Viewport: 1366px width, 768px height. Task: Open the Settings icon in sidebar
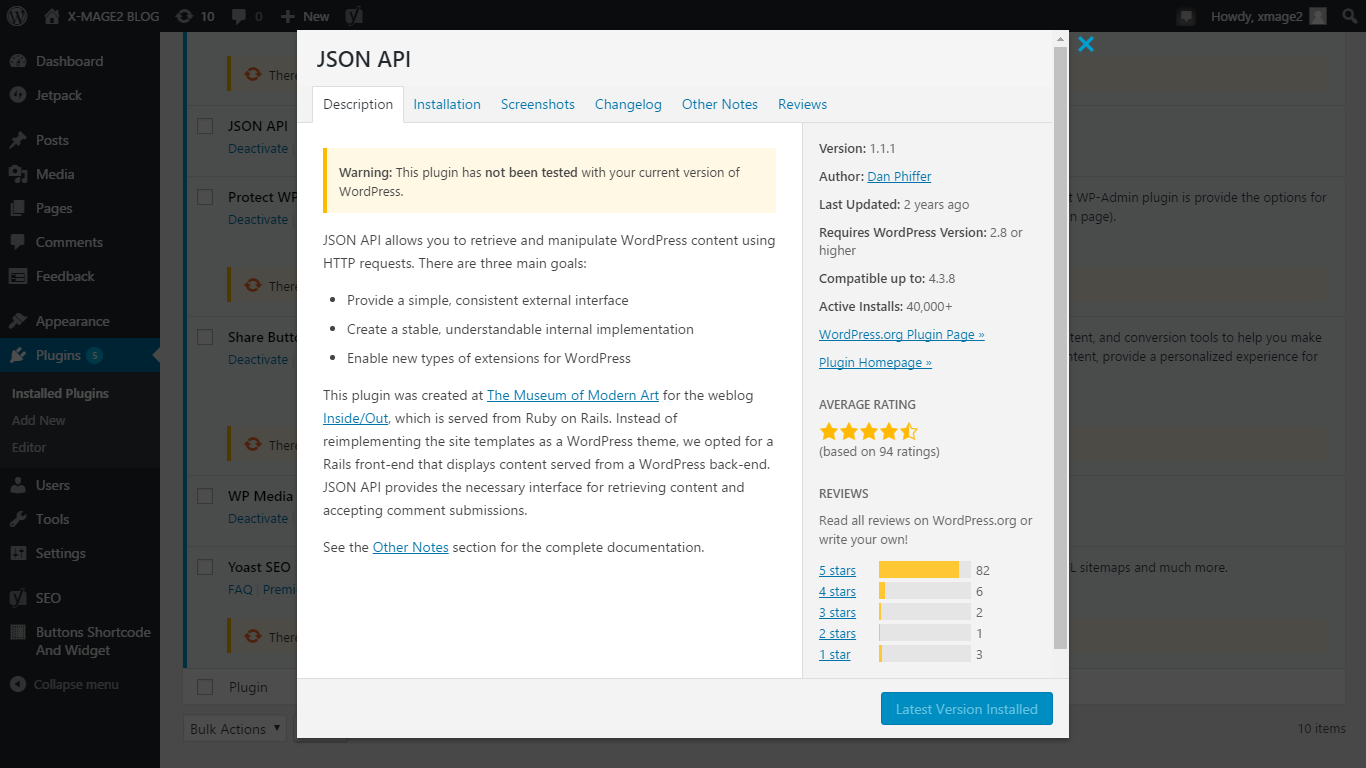coord(18,553)
